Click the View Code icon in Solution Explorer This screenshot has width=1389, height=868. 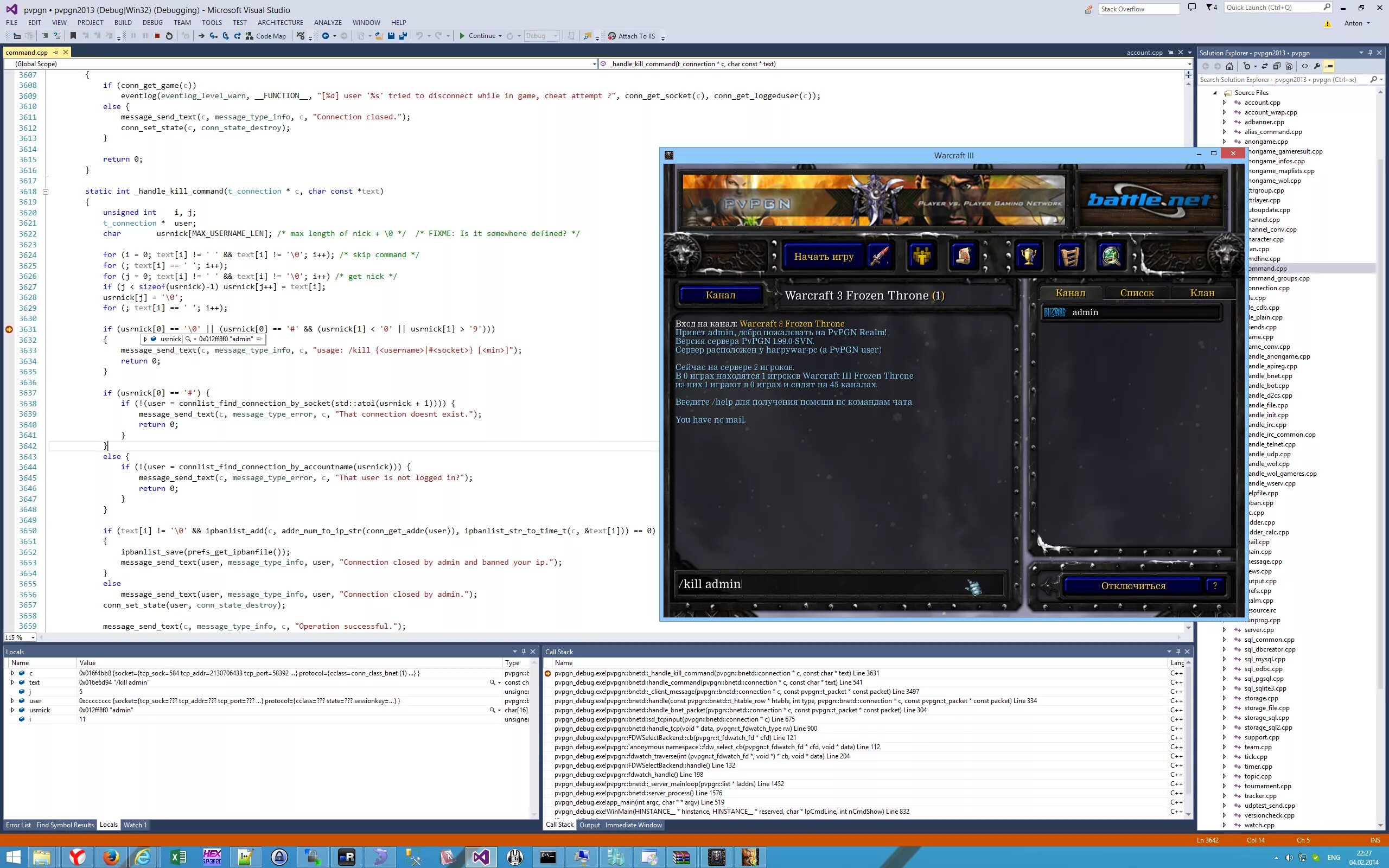point(1304,66)
